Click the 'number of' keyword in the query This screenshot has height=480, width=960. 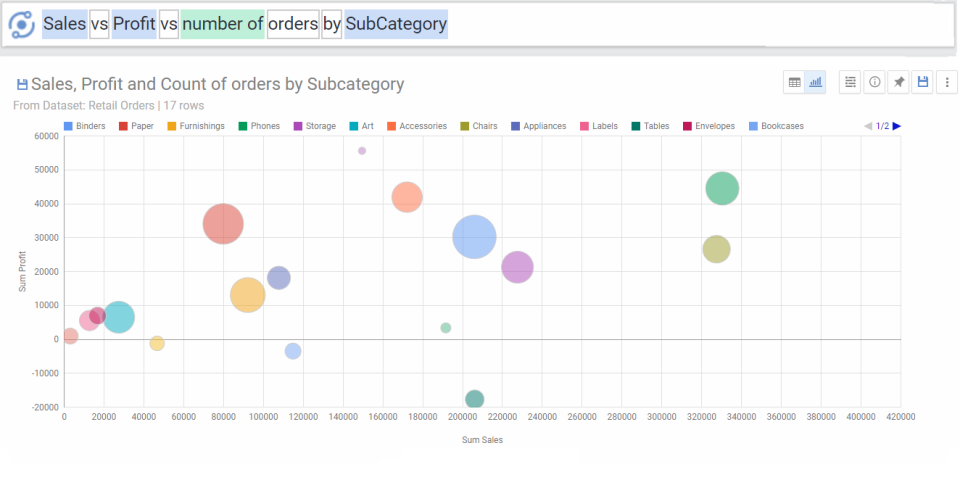222,24
